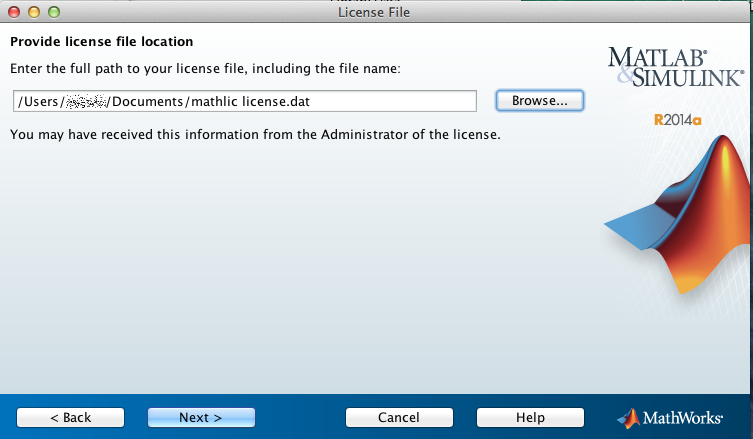
Task: Click the Administrator information note text
Action: pos(255,134)
